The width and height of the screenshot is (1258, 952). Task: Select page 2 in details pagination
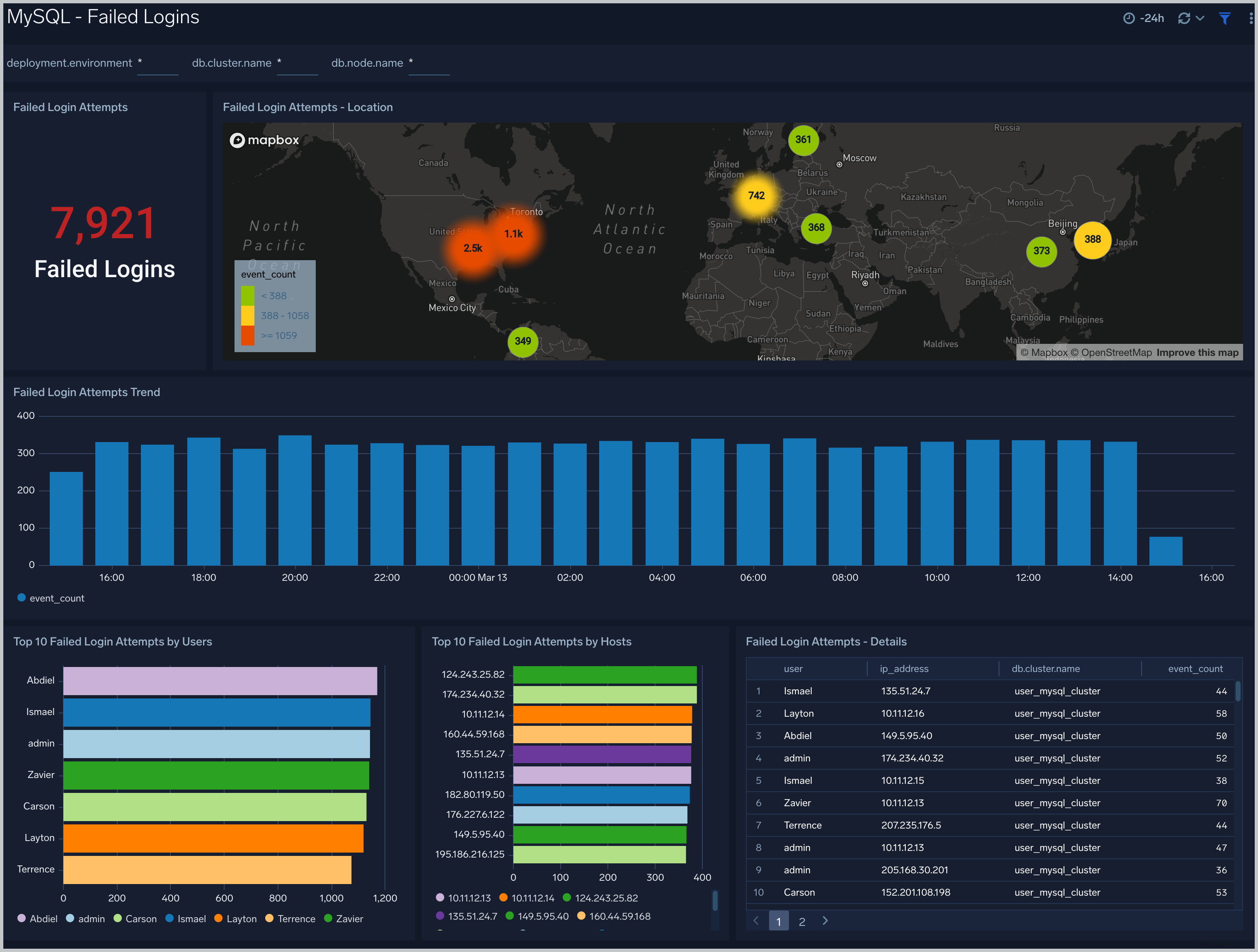(x=802, y=921)
